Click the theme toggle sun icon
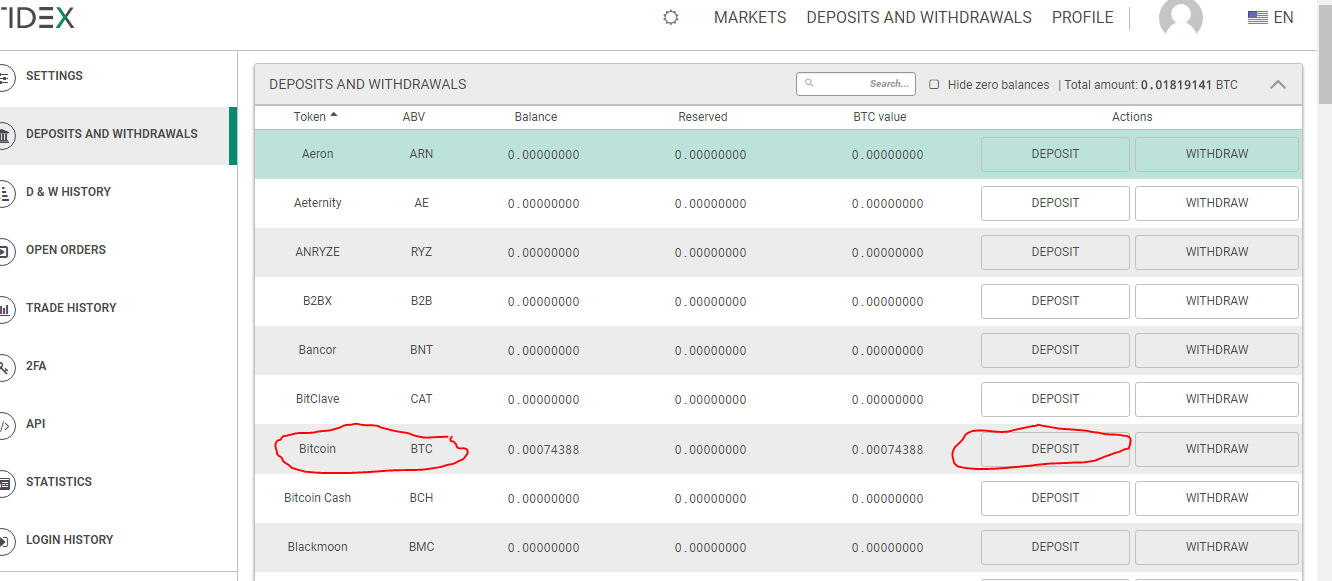Screen dimensions: 1332x581 click(671, 18)
